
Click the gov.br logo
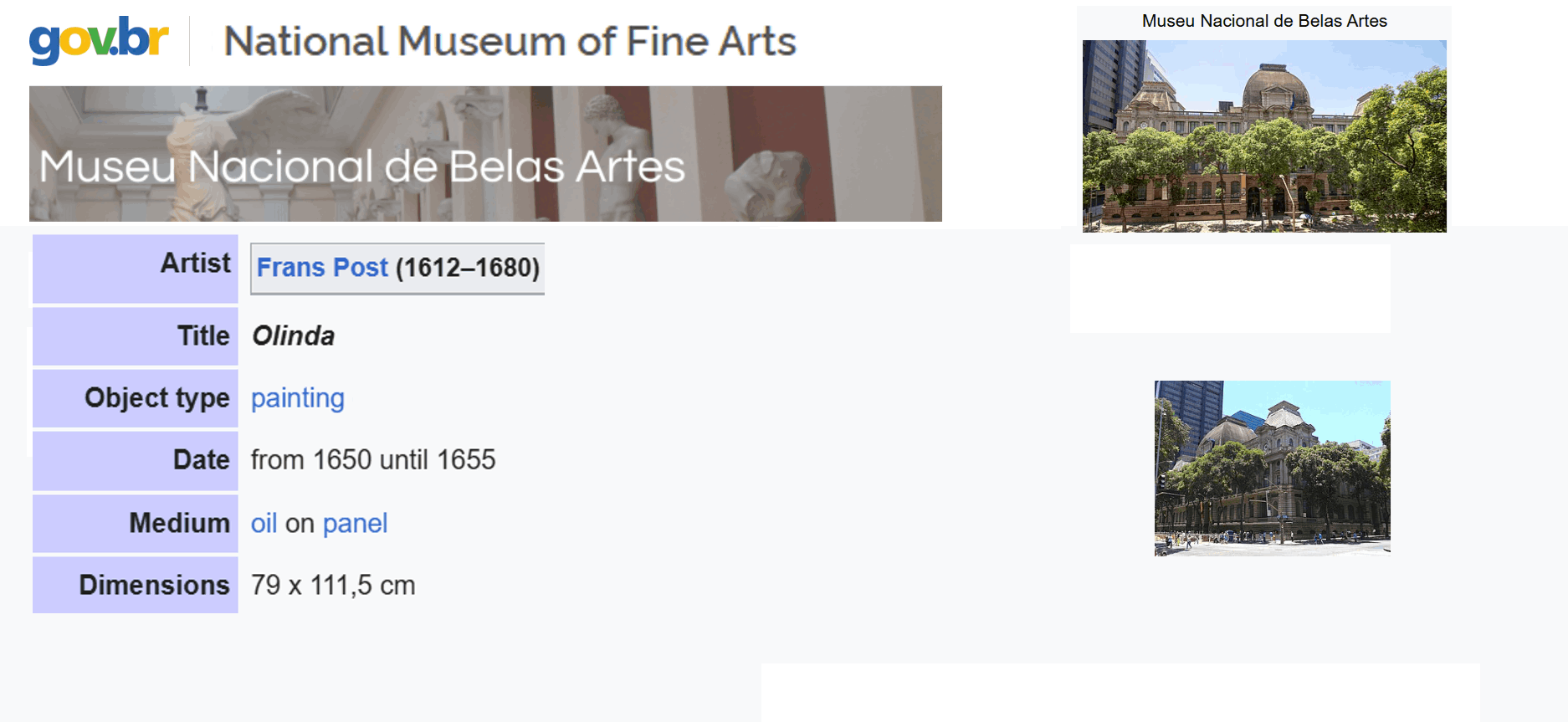click(99, 39)
